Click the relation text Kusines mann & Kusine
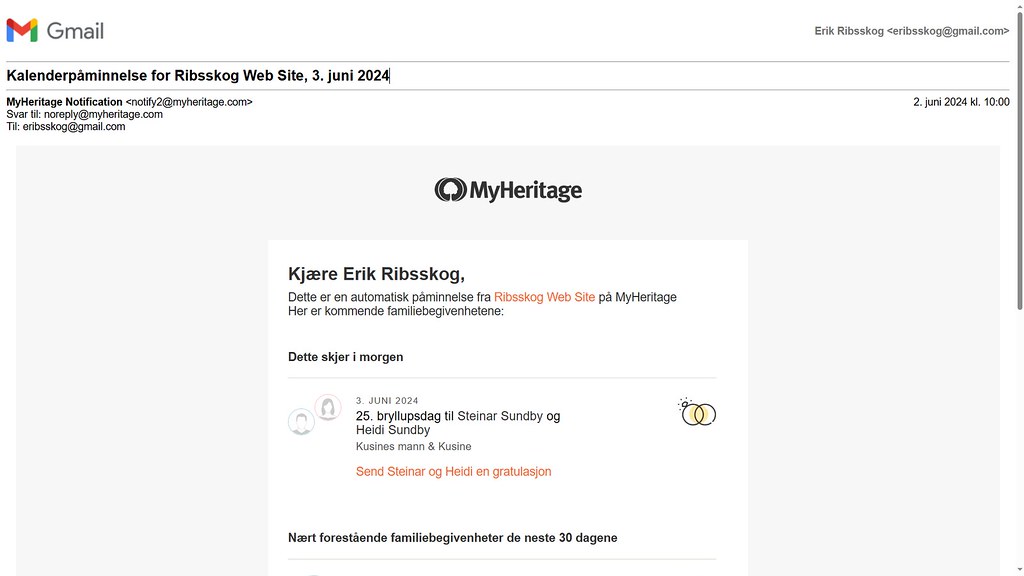 pyautogui.click(x=413, y=447)
